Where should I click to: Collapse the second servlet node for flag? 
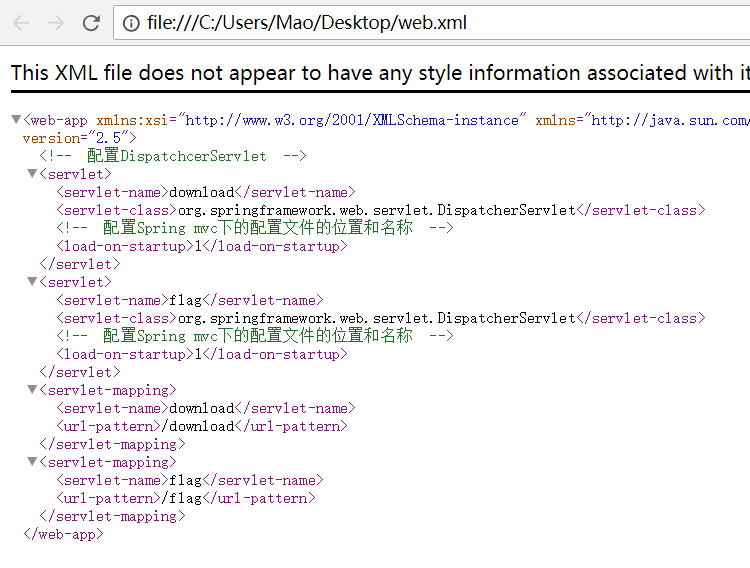point(32,282)
